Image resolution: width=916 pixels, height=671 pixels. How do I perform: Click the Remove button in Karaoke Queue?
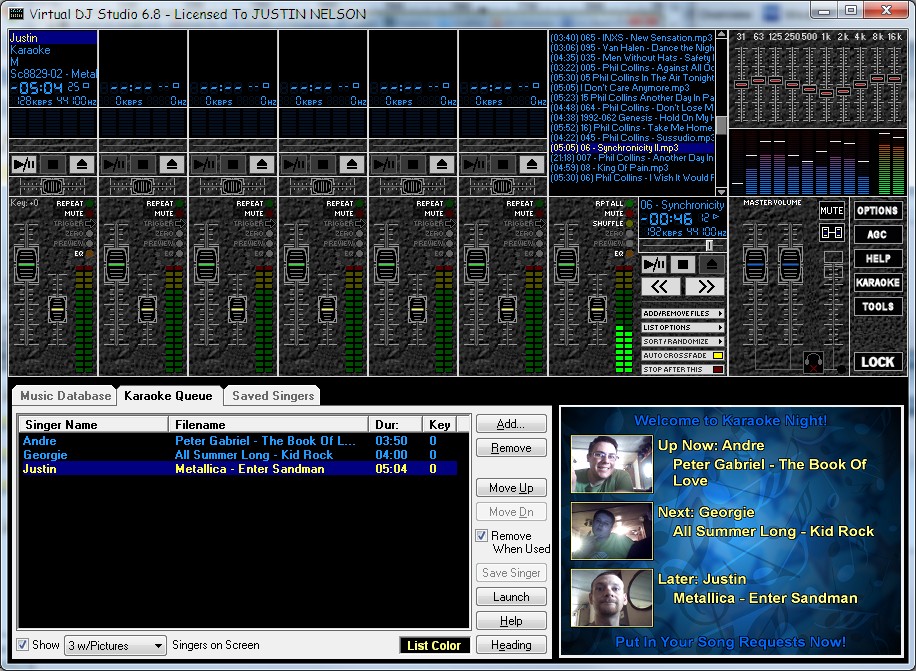click(511, 448)
